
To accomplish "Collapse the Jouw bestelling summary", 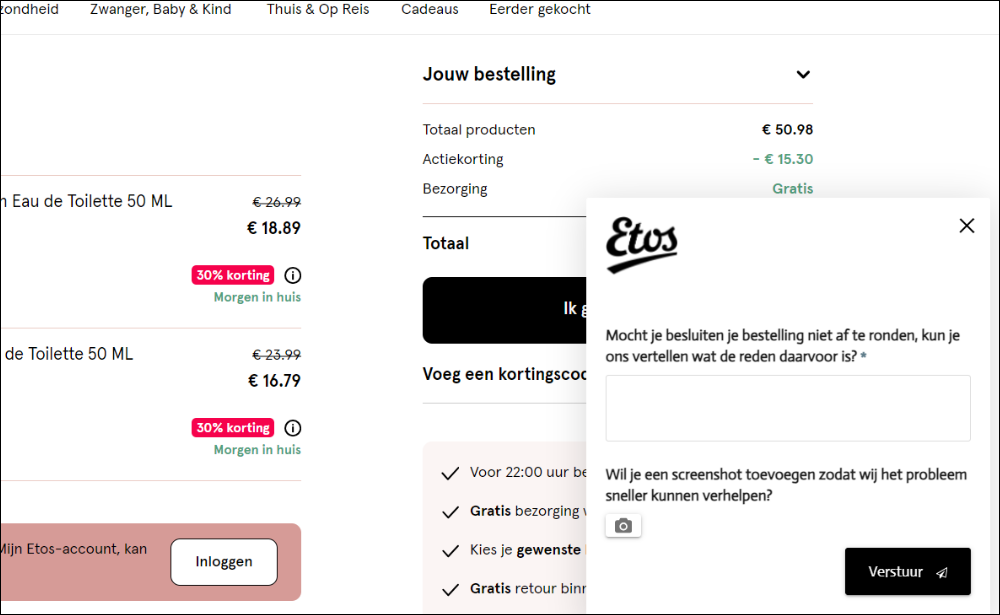I will pyautogui.click(x=803, y=74).
